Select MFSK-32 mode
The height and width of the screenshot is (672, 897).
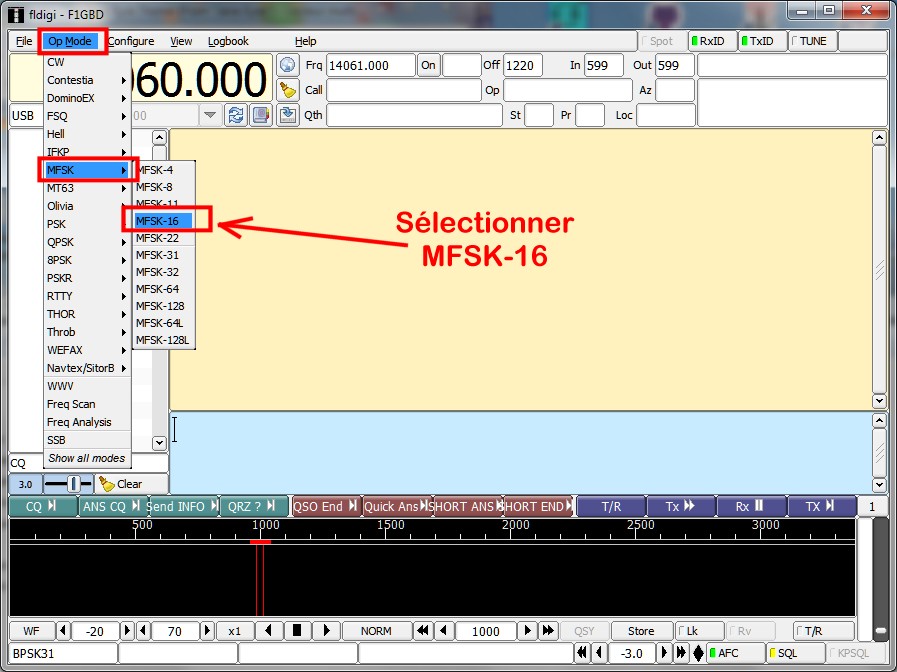[164, 272]
